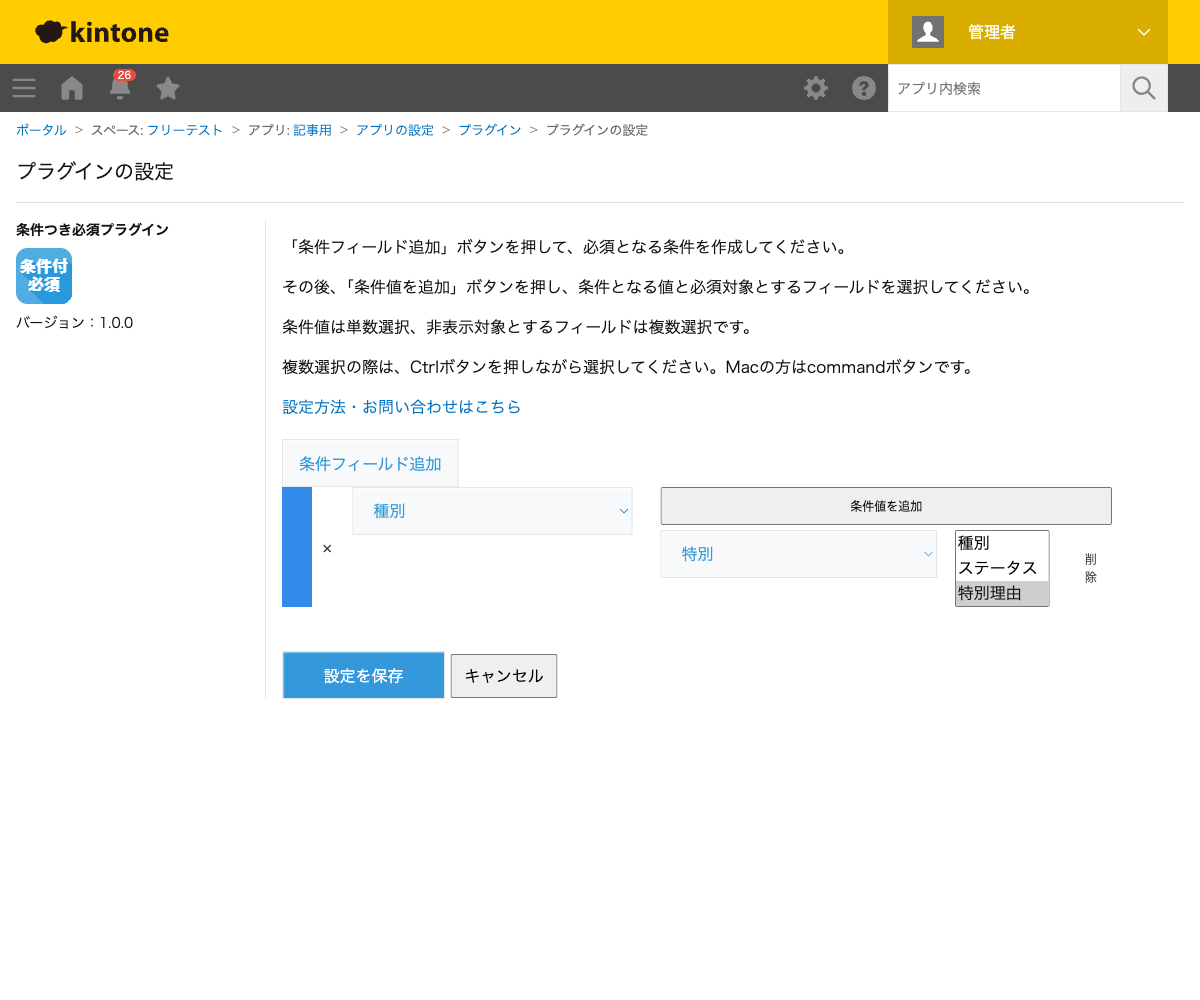Expand the 管理者 user menu arrow
1200x1000 pixels.
tap(1144, 32)
